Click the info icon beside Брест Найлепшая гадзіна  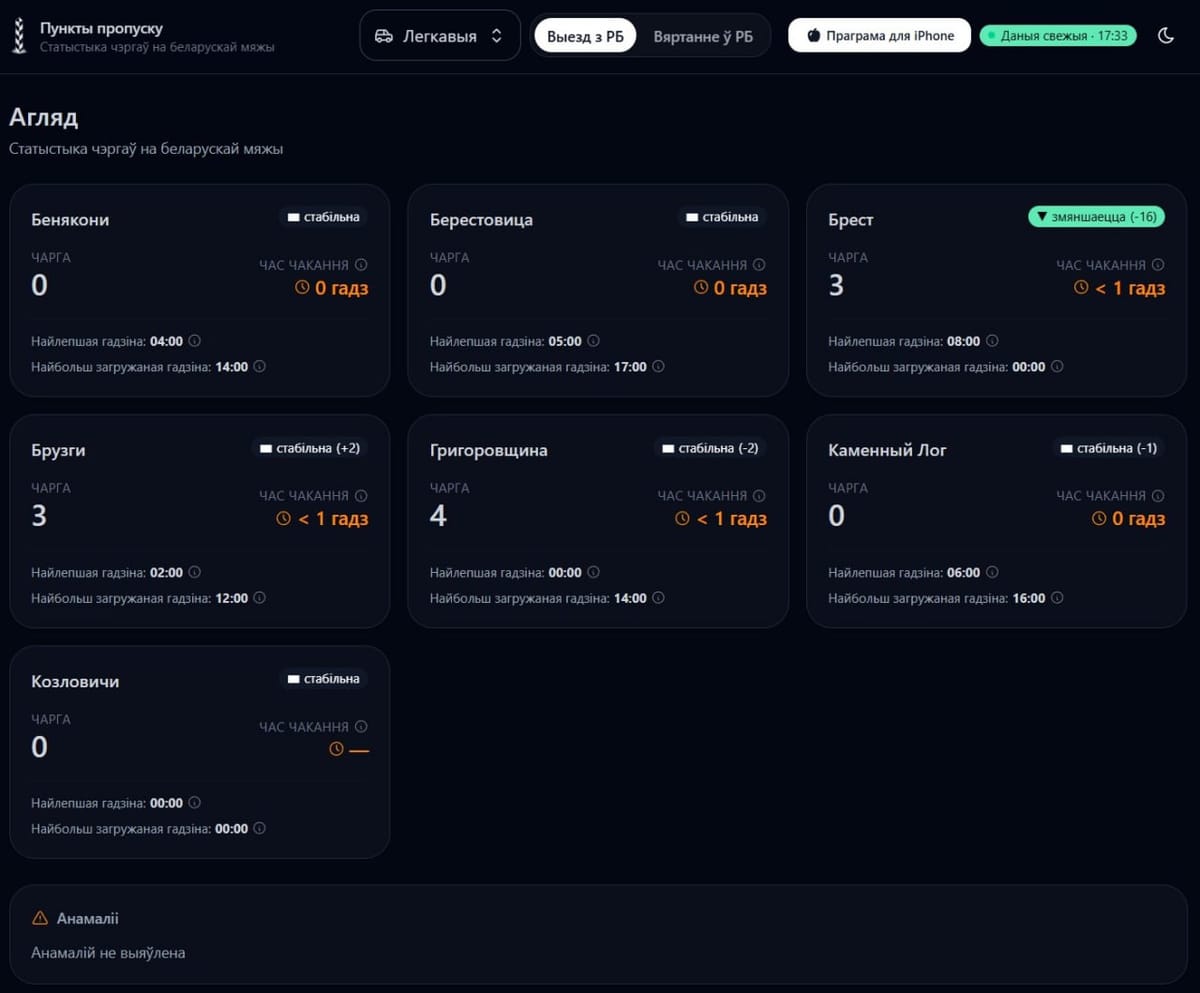coord(992,341)
